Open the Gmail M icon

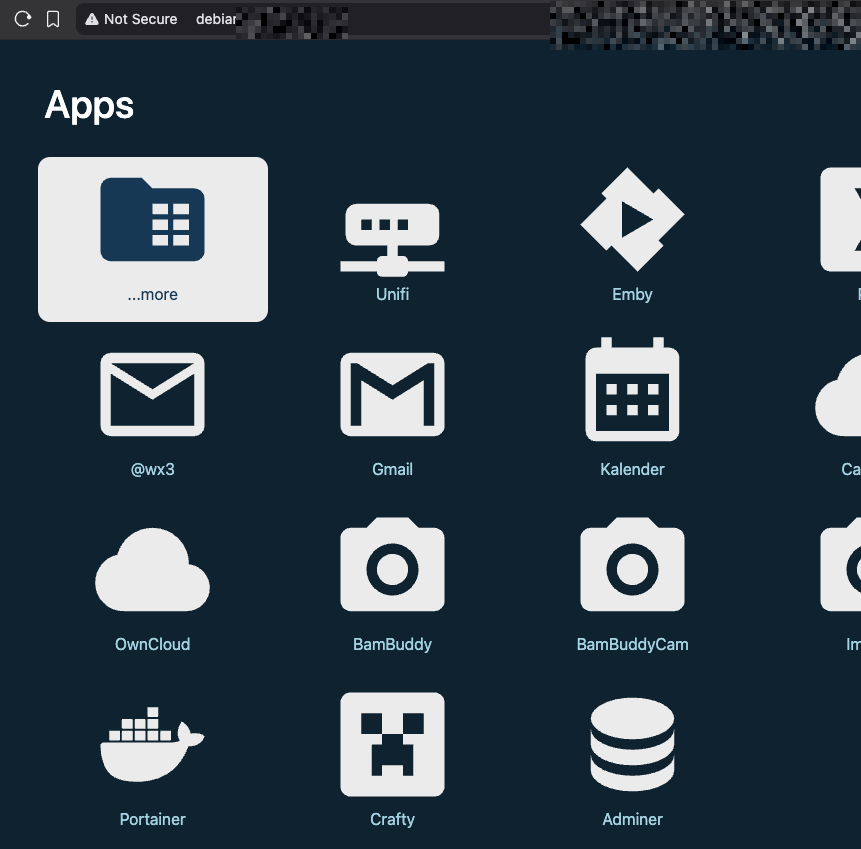tap(392, 394)
